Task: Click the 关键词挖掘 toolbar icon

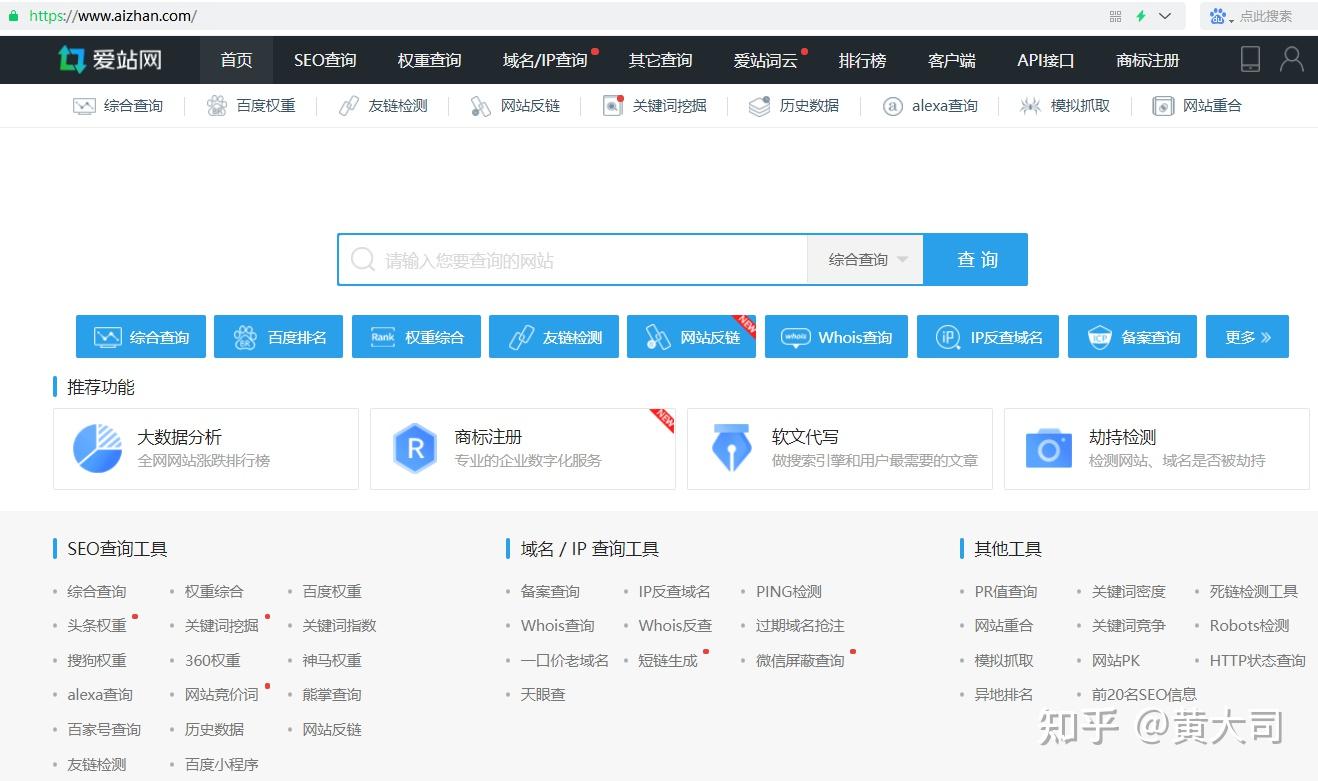Action: point(612,105)
